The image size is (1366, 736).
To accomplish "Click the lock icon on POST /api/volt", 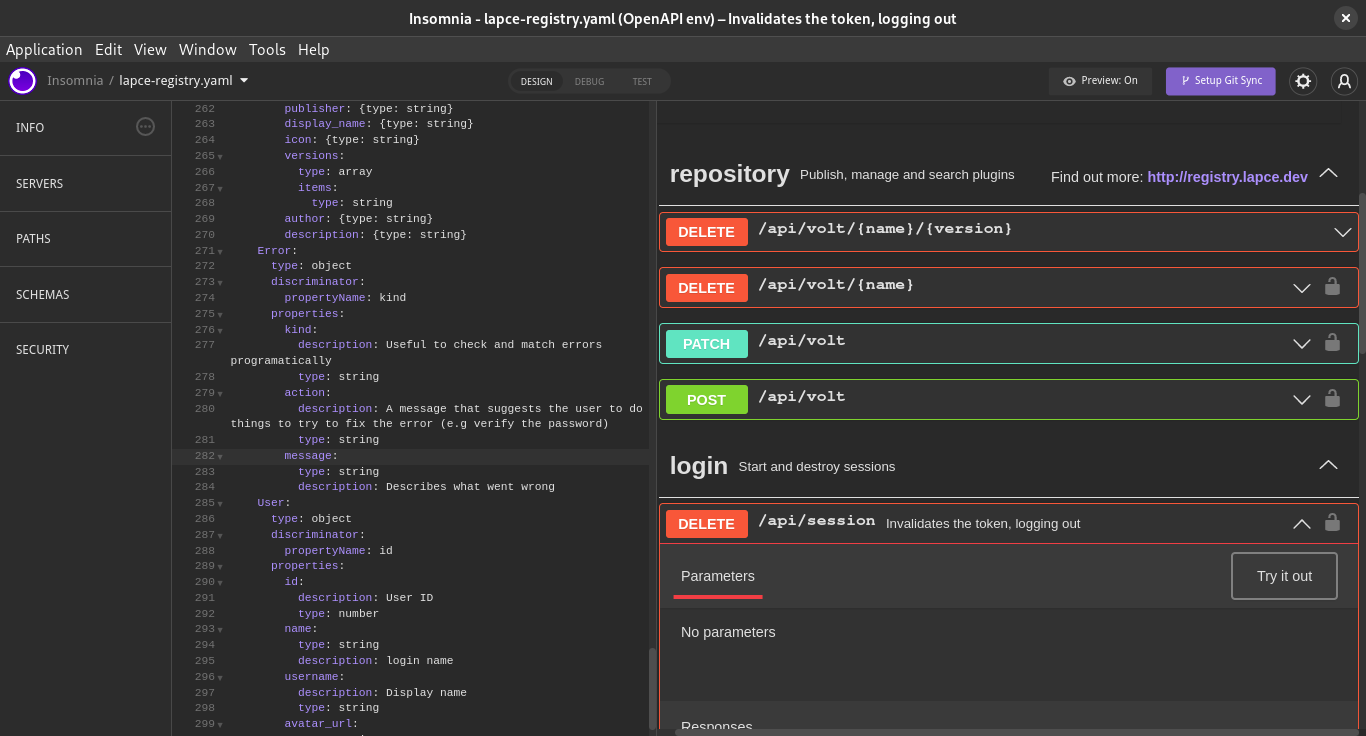I will [x=1332, y=399].
